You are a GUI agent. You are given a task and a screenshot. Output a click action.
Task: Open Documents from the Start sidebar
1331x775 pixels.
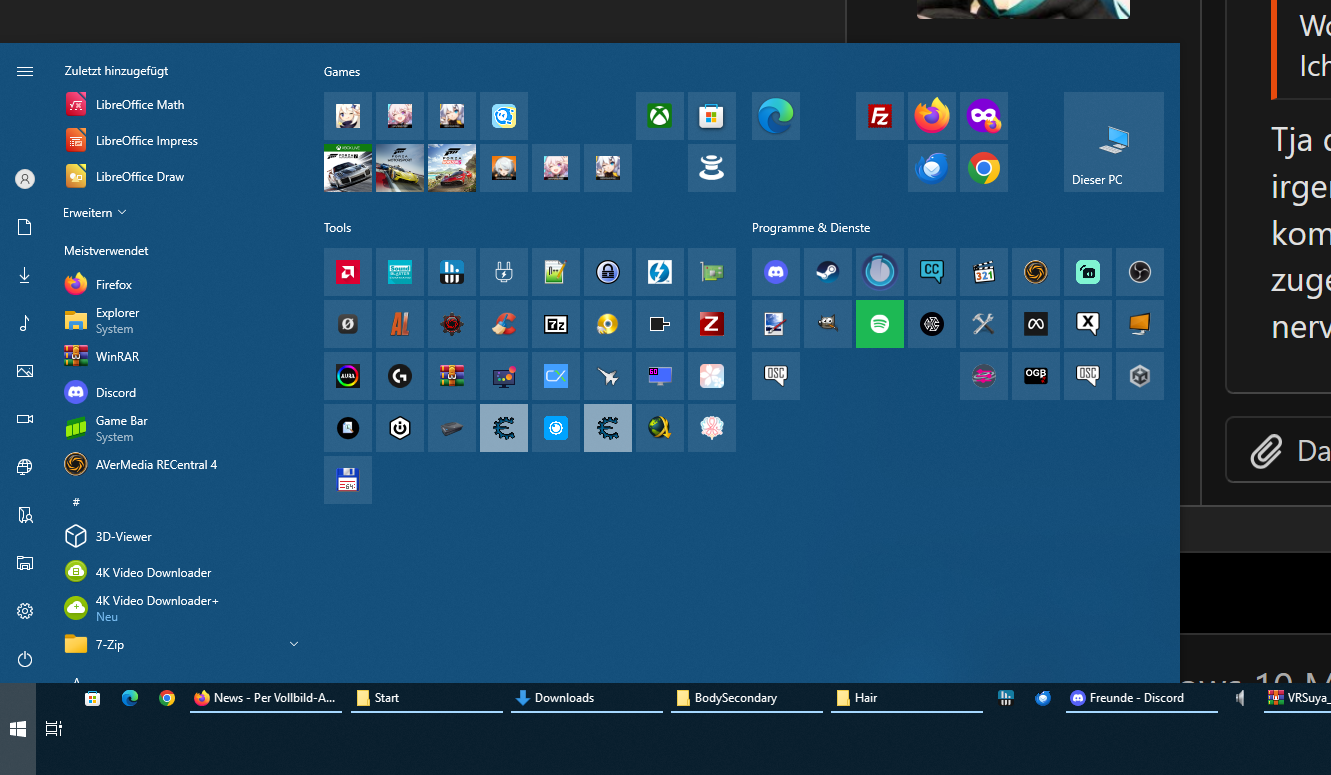click(25, 227)
